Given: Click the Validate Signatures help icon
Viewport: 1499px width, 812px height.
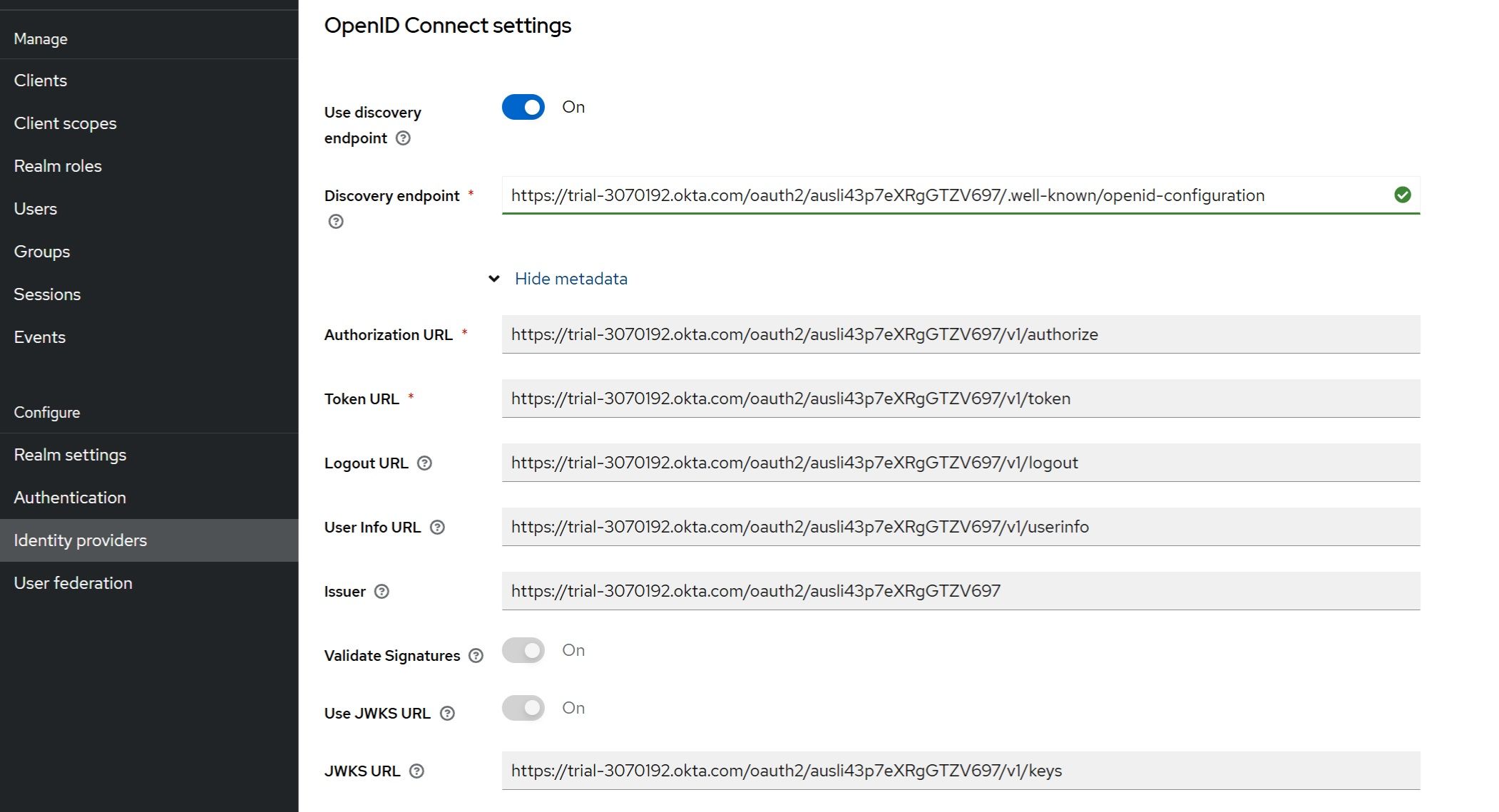Looking at the screenshot, I should pyautogui.click(x=476, y=656).
